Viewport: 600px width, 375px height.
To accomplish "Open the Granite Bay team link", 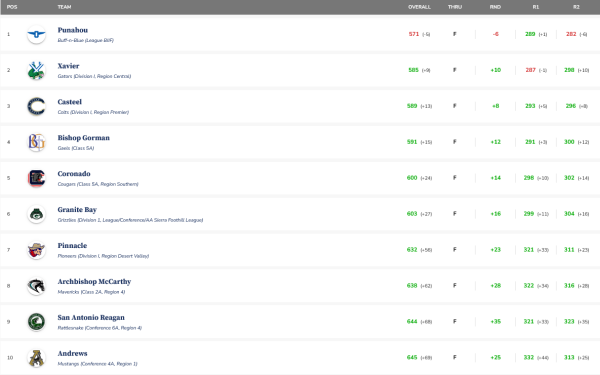I will pyautogui.click(x=77, y=210).
